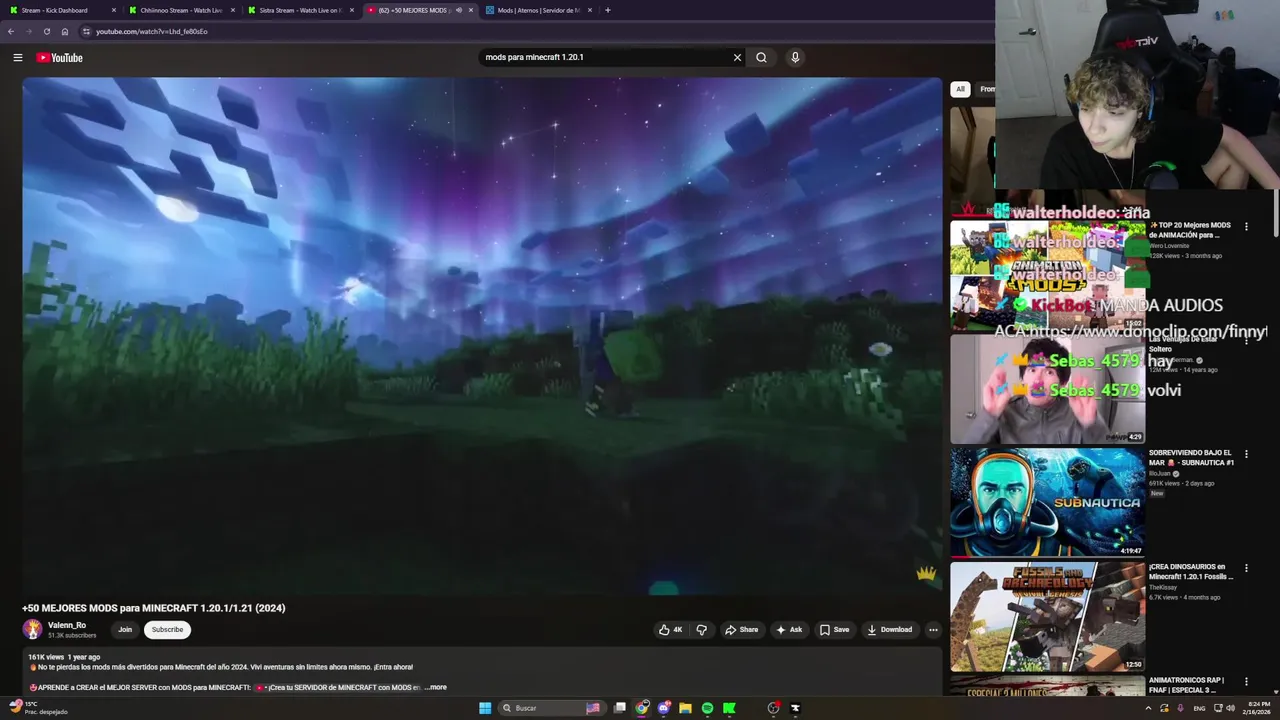Image resolution: width=1280 pixels, height=720 pixels.
Task: Open Discord from the taskbar
Action: pos(664,708)
